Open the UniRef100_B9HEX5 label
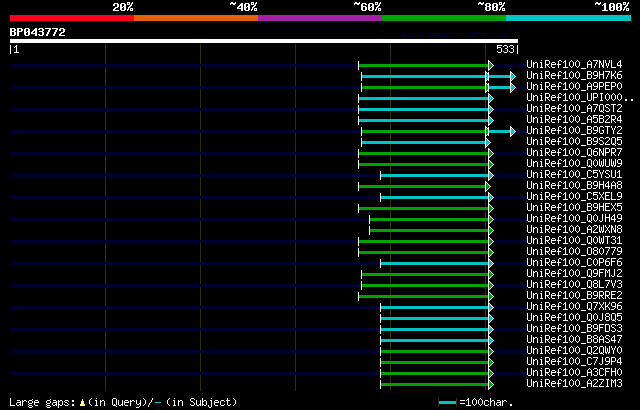This screenshot has height=410, width=640. pos(574,208)
